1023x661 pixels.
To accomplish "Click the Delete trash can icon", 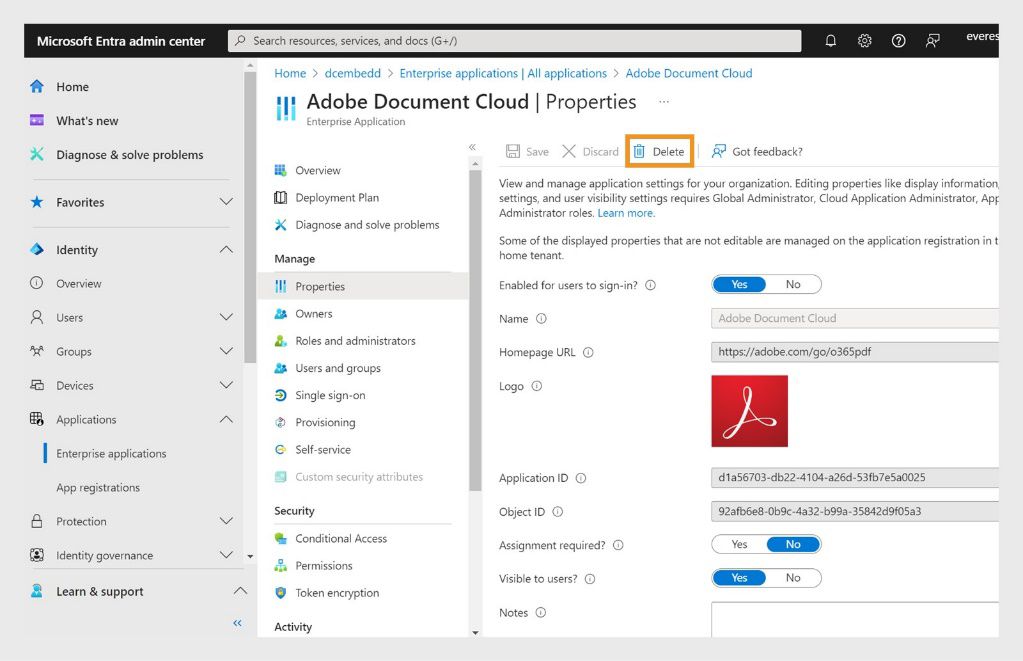I will click(x=639, y=152).
